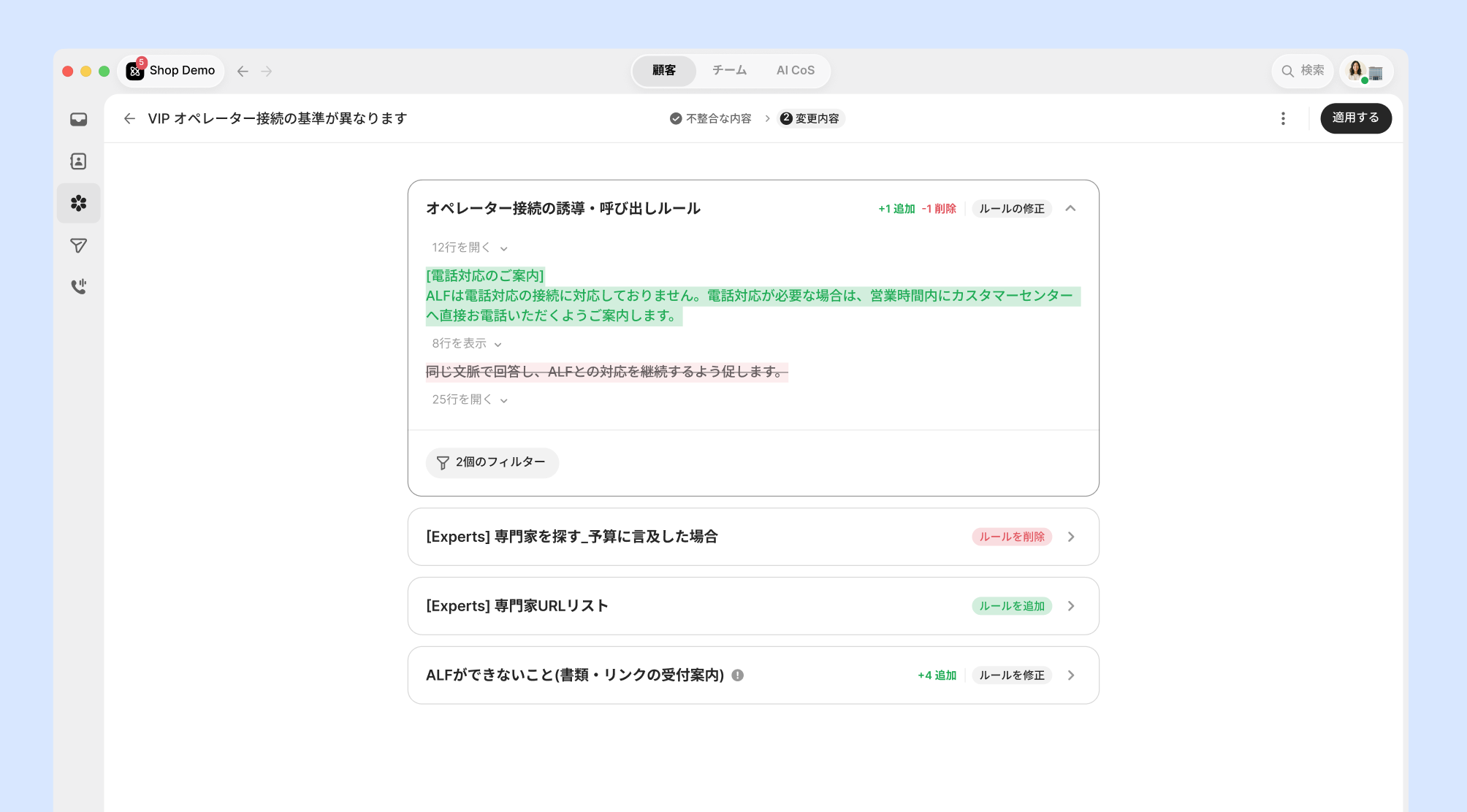The height and width of the screenshot is (812, 1467).
Task: Click the ルールを追加 badge
Action: tap(1011, 606)
